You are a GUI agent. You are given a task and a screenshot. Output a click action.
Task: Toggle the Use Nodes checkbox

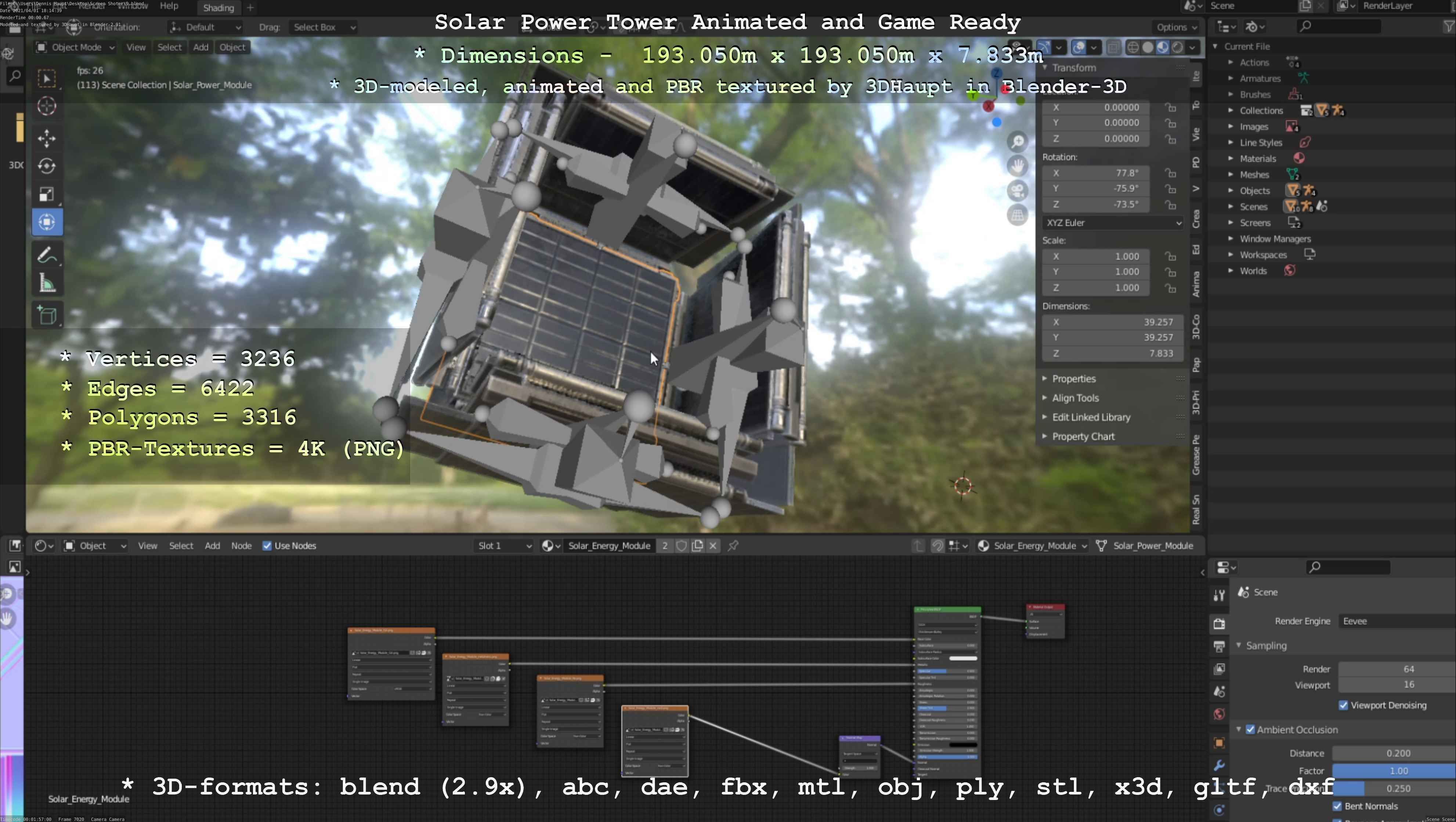(267, 546)
